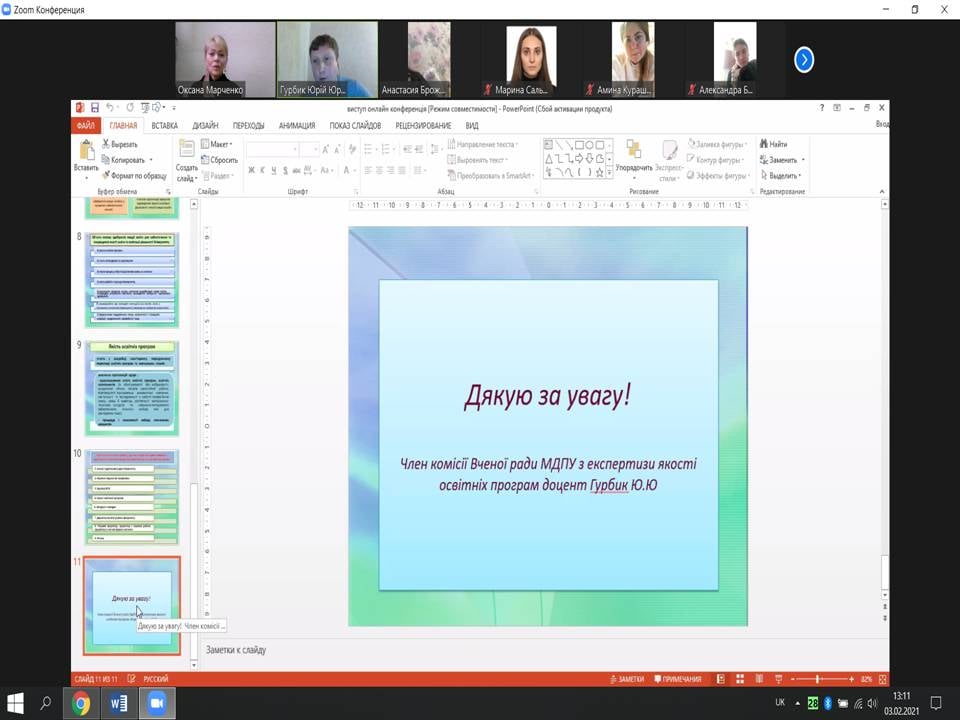Screen dimensions: 960x720
Task: Switch to slide sorter view icon
Action: 740,679
